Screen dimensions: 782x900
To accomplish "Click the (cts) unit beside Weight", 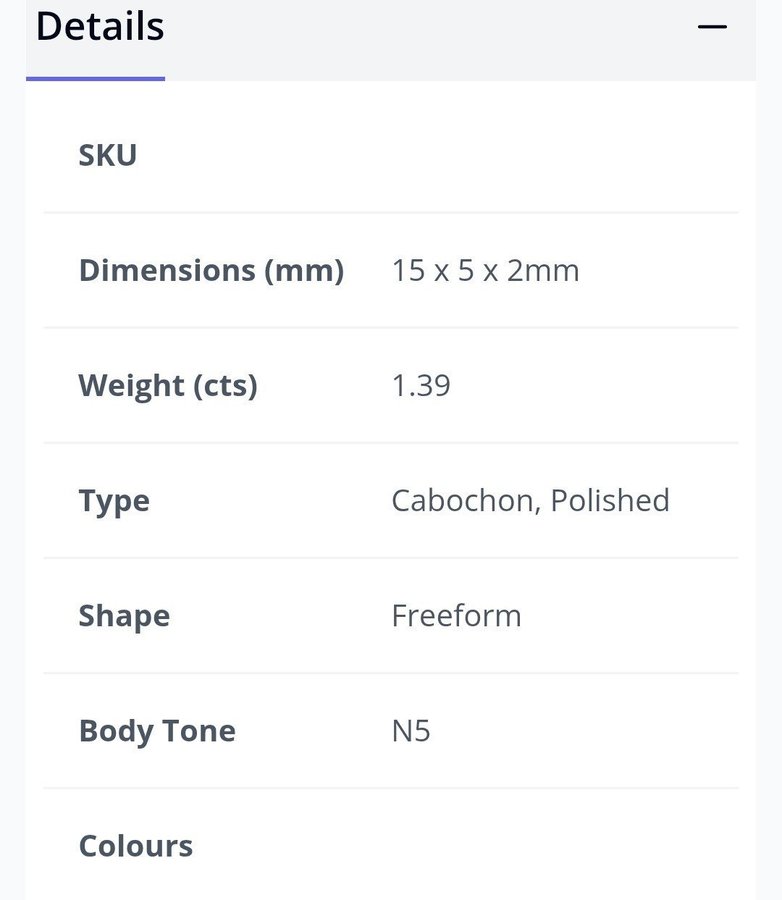I will [226, 385].
